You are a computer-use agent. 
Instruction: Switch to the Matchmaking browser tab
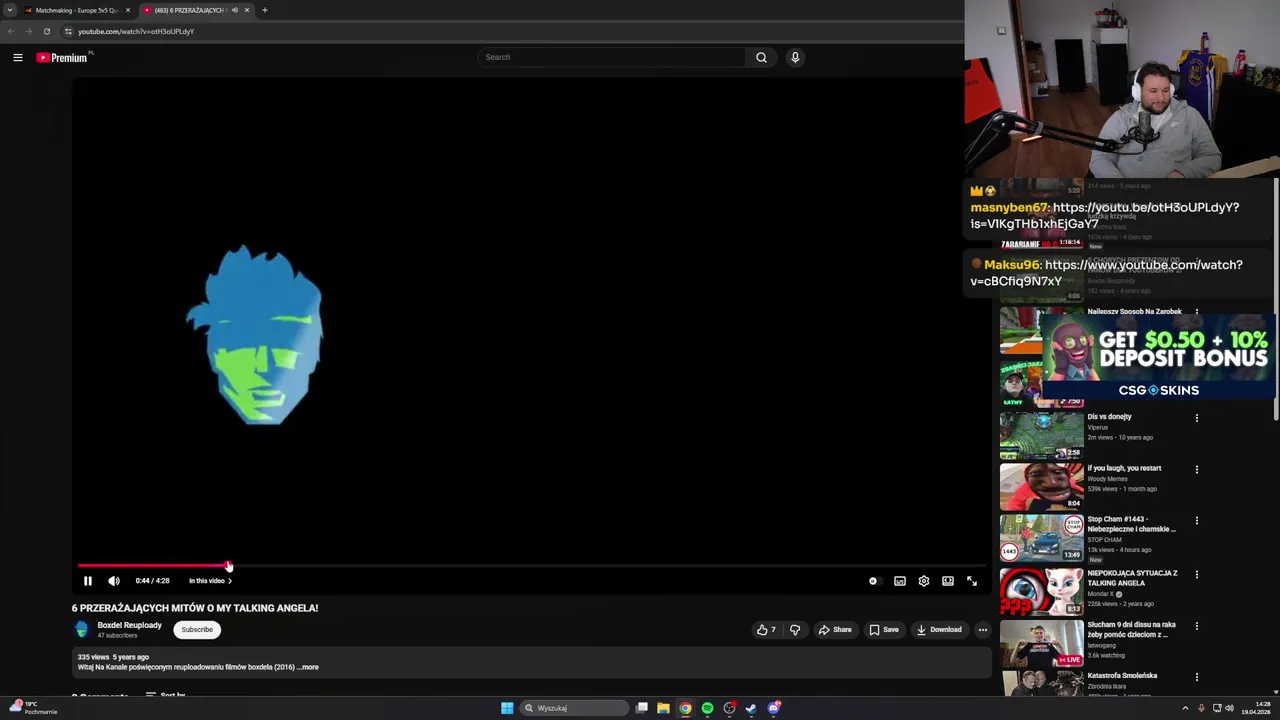pyautogui.click(x=76, y=10)
